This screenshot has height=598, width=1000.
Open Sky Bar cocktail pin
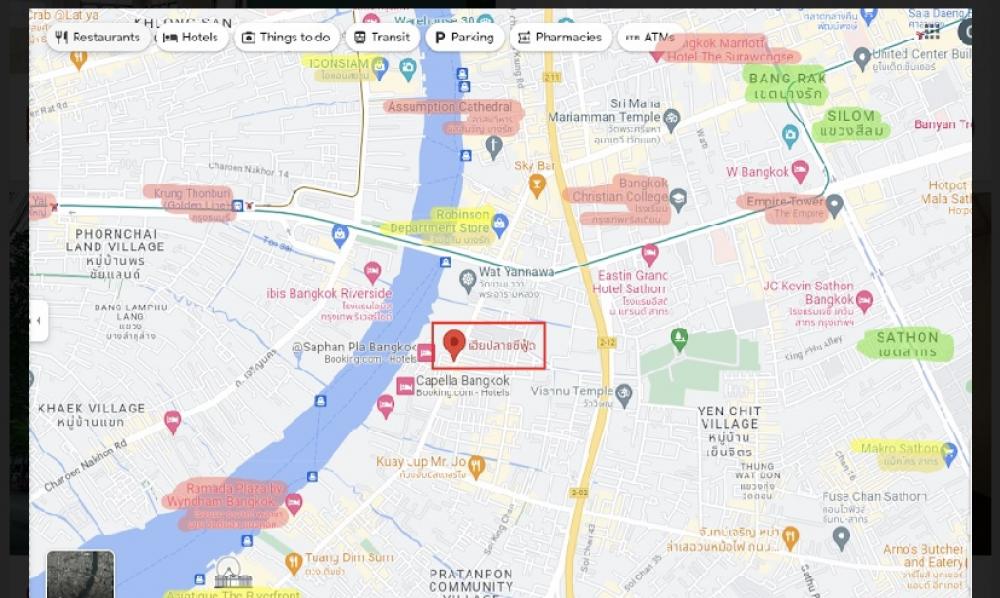[x=537, y=186]
